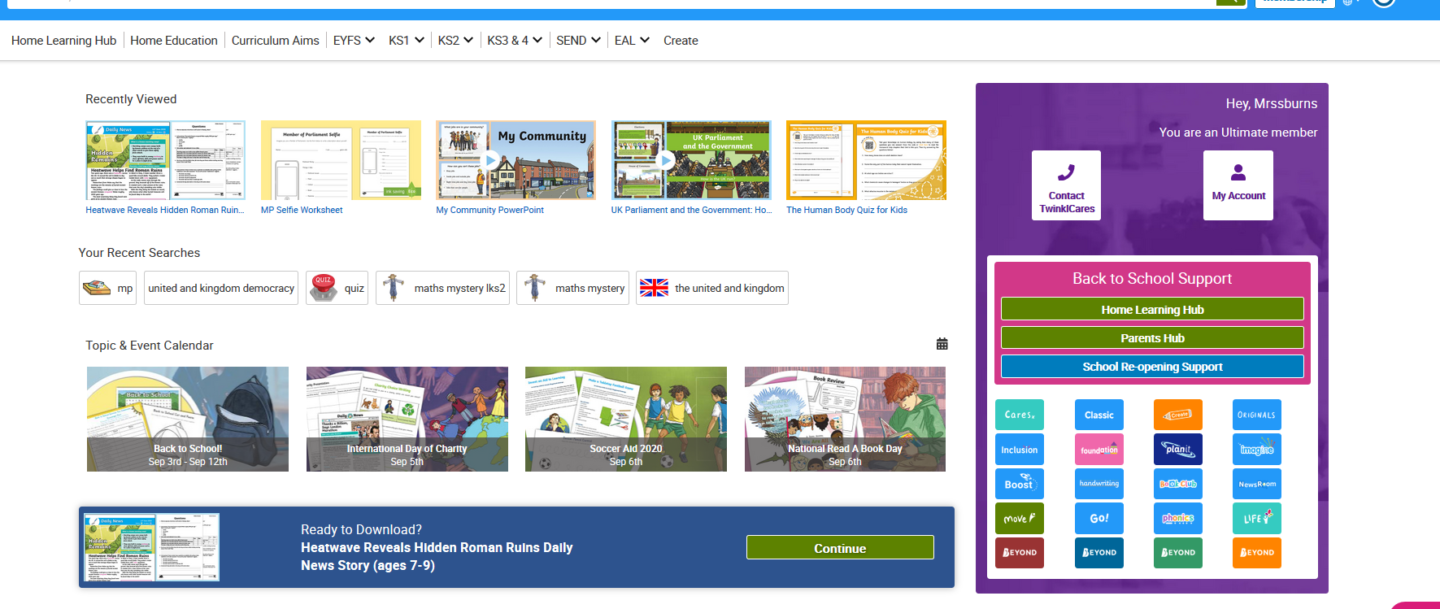
Task: Open the Twinkl Cares tile
Action: tap(1019, 415)
